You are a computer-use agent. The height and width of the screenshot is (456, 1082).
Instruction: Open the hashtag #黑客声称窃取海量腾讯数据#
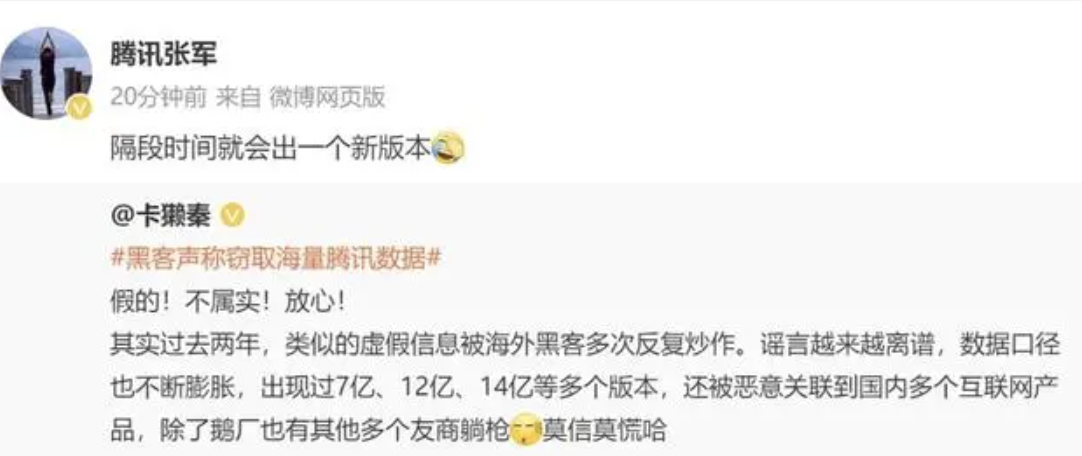click(x=275, y=259)
